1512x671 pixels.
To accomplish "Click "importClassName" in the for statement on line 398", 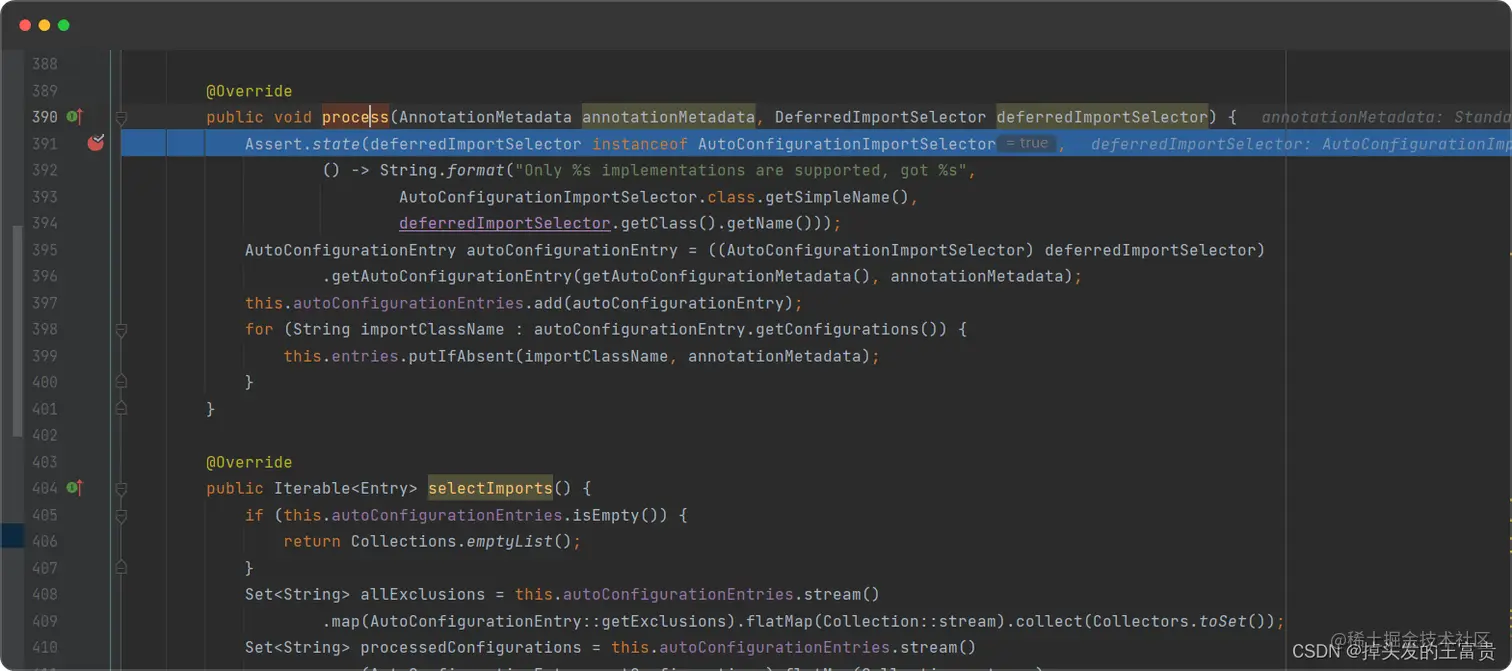I will click(x=433, y=329).
